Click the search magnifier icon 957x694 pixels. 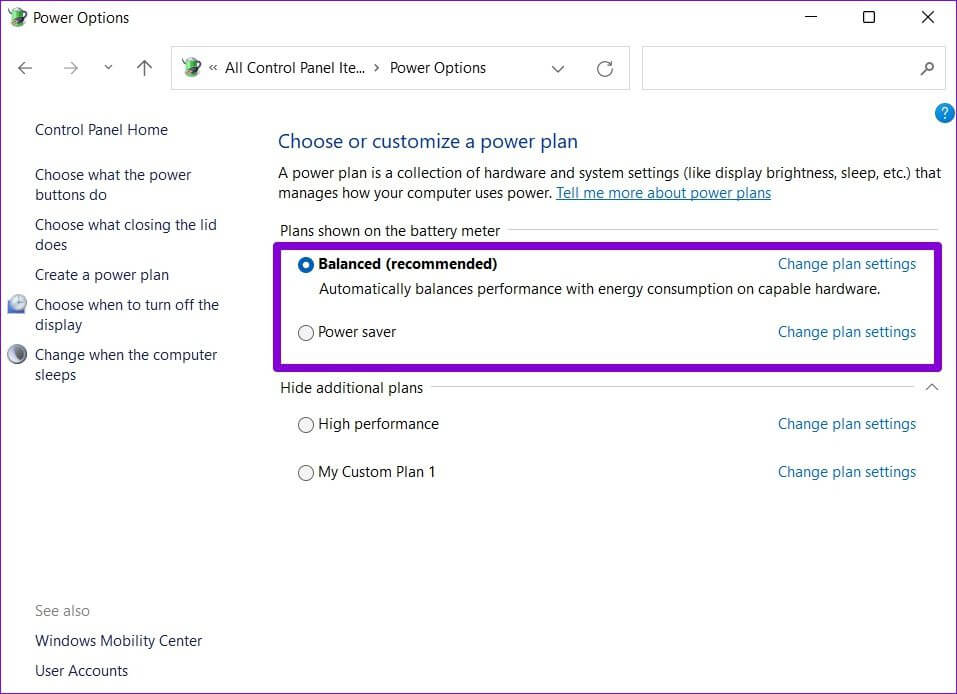click(927, 68)
